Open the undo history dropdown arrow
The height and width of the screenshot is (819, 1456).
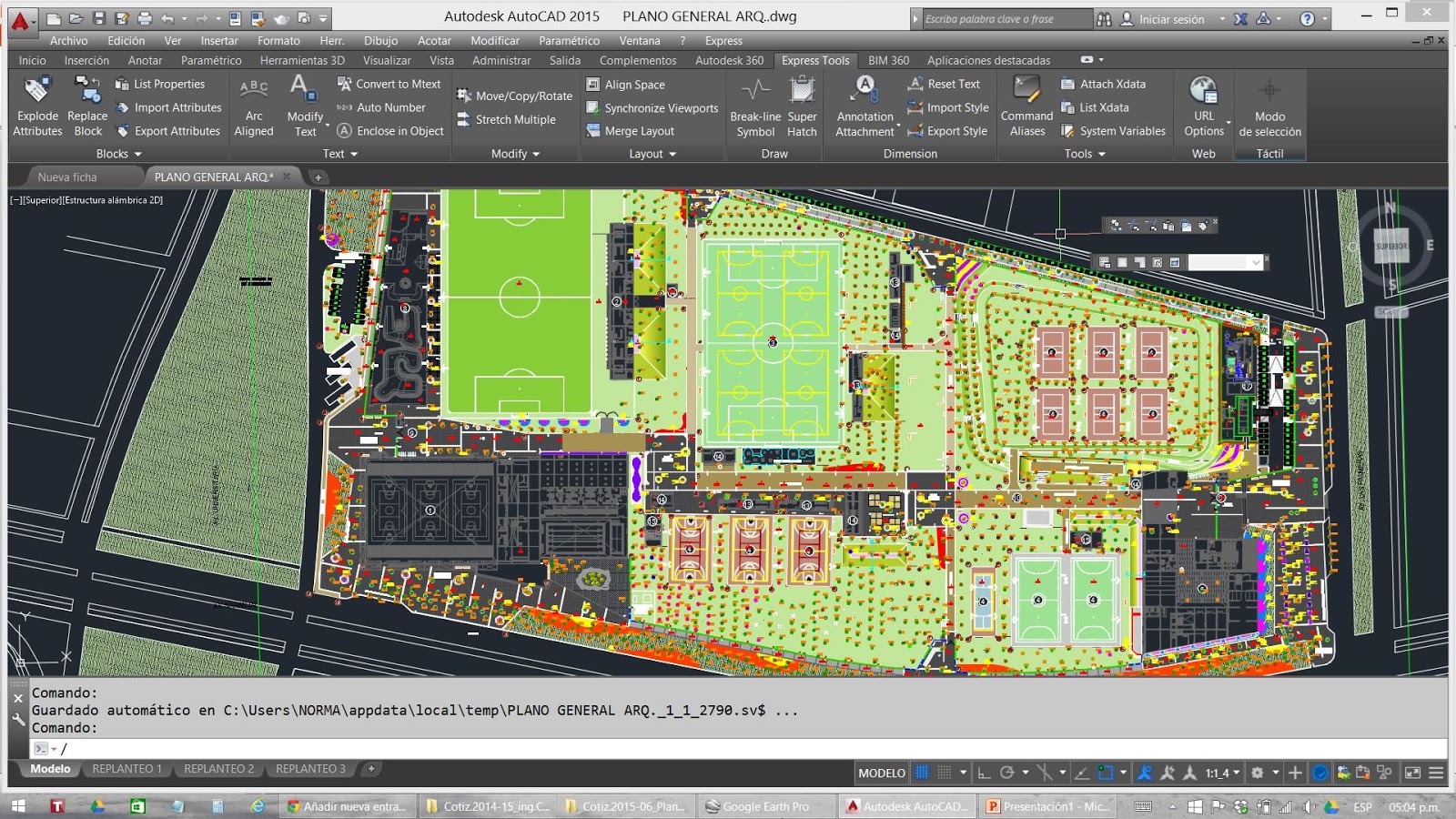click(x=184, y=18)
